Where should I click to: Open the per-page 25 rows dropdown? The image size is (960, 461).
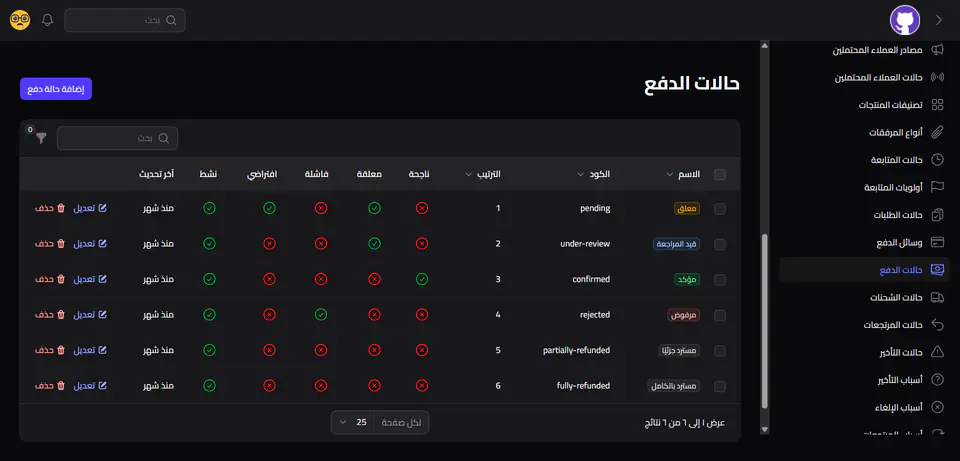352,422
